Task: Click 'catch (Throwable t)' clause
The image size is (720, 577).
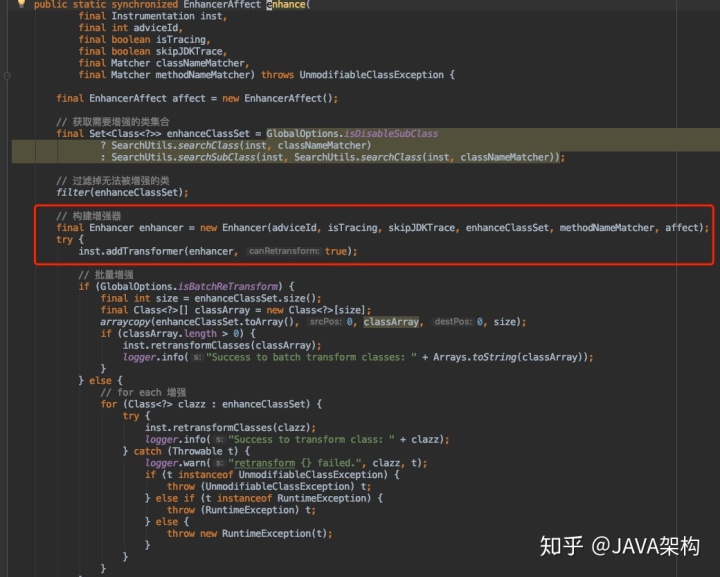Action: click(186, 451)
